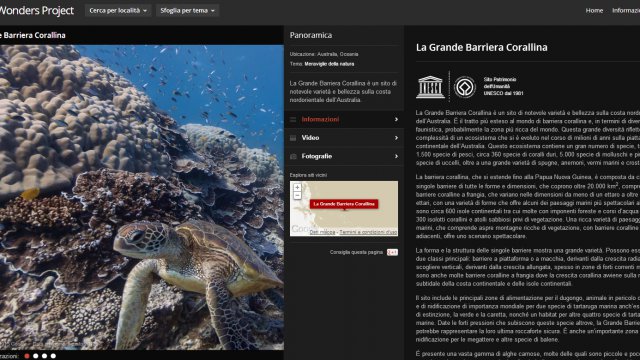Image resolution: width=640 pixels, height=360 pixels.
Task: Select the Informazioni section row
Action: coord(344,119)
